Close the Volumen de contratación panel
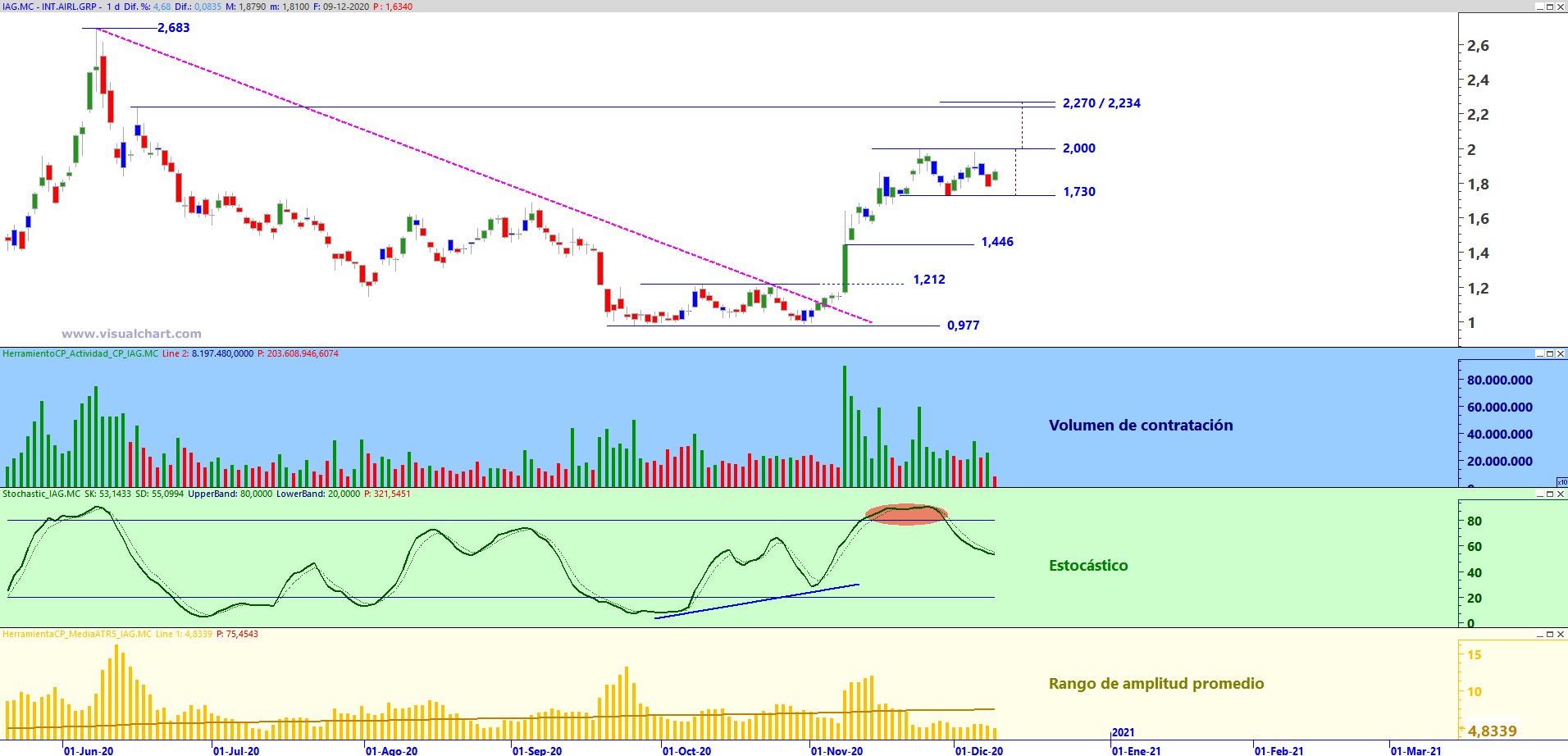This screenshot has width=1568, height=756. tap(1561, 353)
